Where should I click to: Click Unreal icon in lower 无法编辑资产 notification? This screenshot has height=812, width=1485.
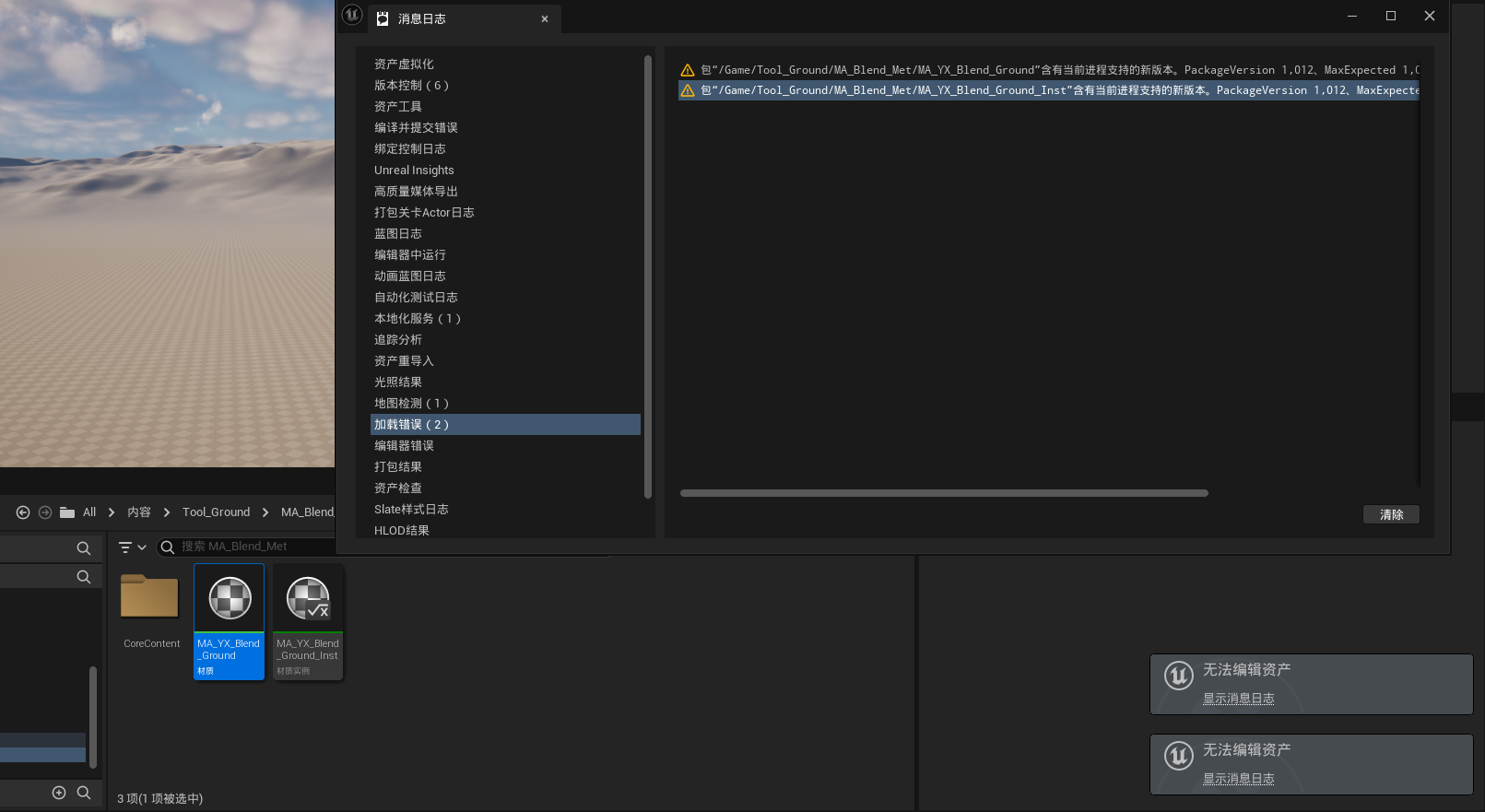pos(1179,756)
